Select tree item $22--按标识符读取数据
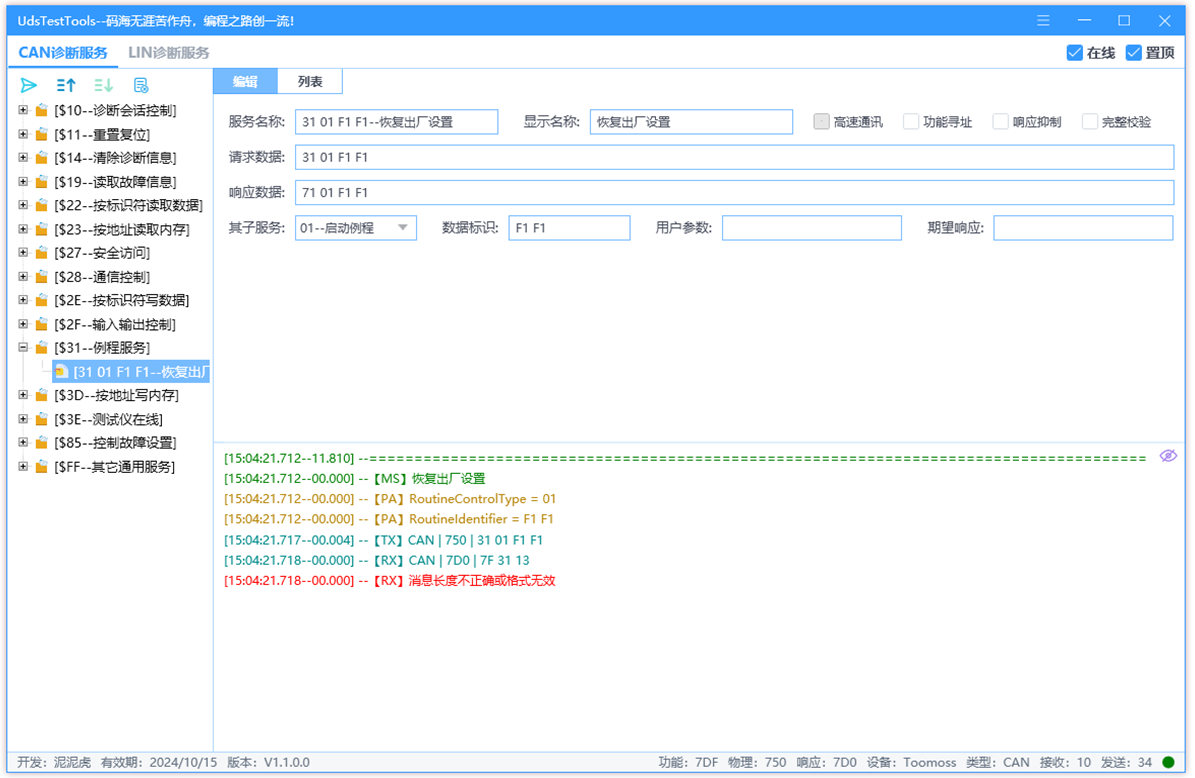 click(128, 205)
